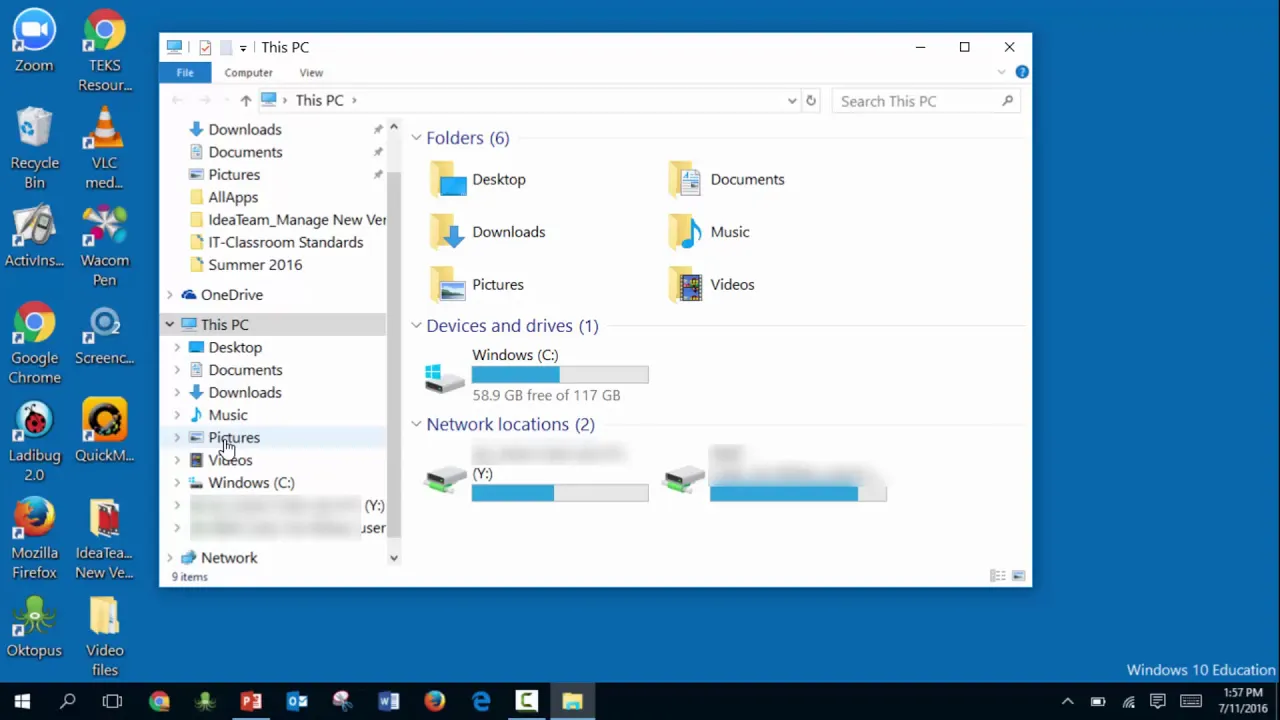Select AllApps folder in Quick access
Viewport: 1280px width, 720px height.
coord(233,197)
